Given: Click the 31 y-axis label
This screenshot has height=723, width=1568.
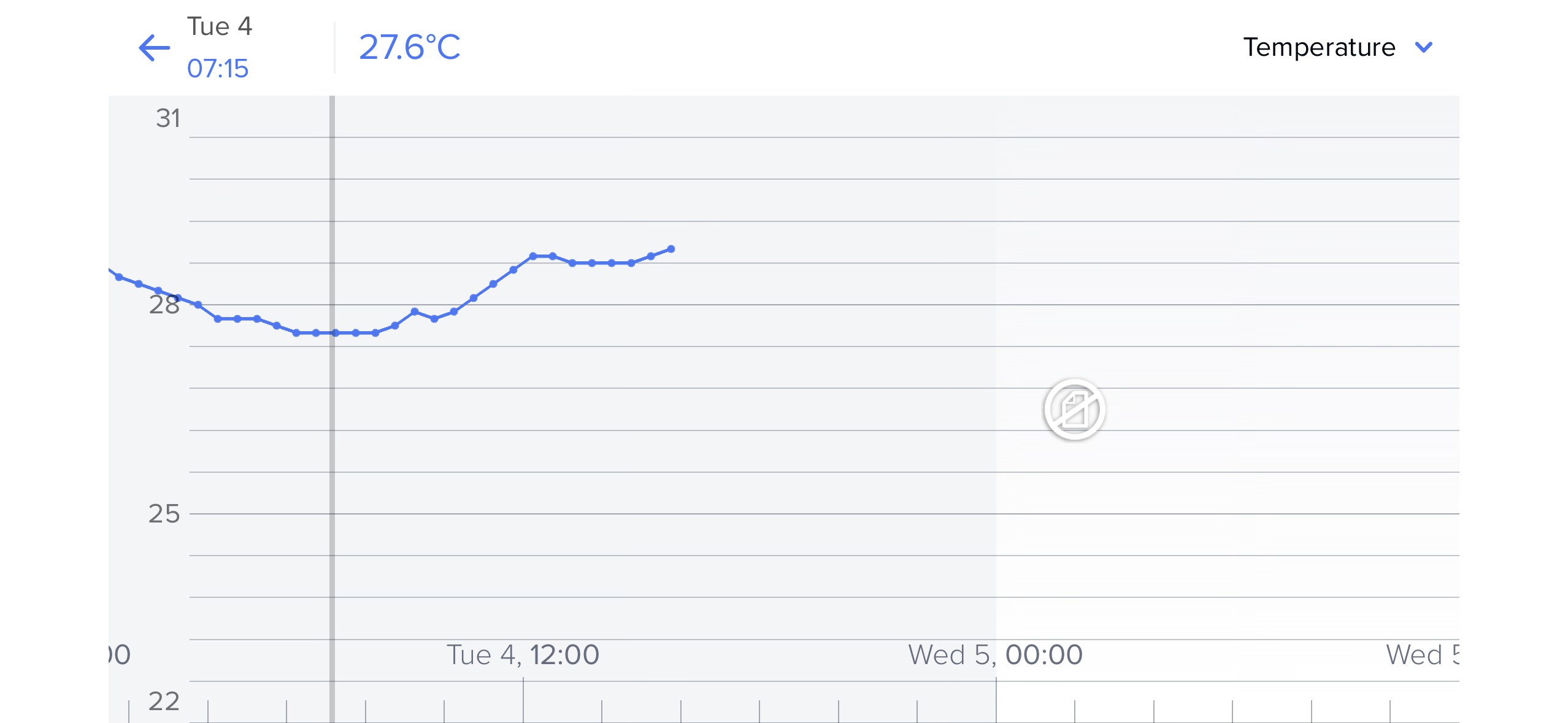Looking at the screenshot, I should (x=168, y=118).
